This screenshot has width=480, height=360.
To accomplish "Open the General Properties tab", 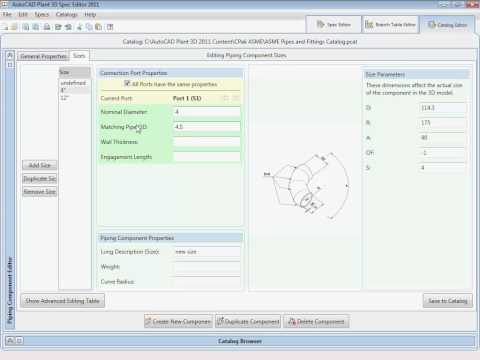I will 43,56.
